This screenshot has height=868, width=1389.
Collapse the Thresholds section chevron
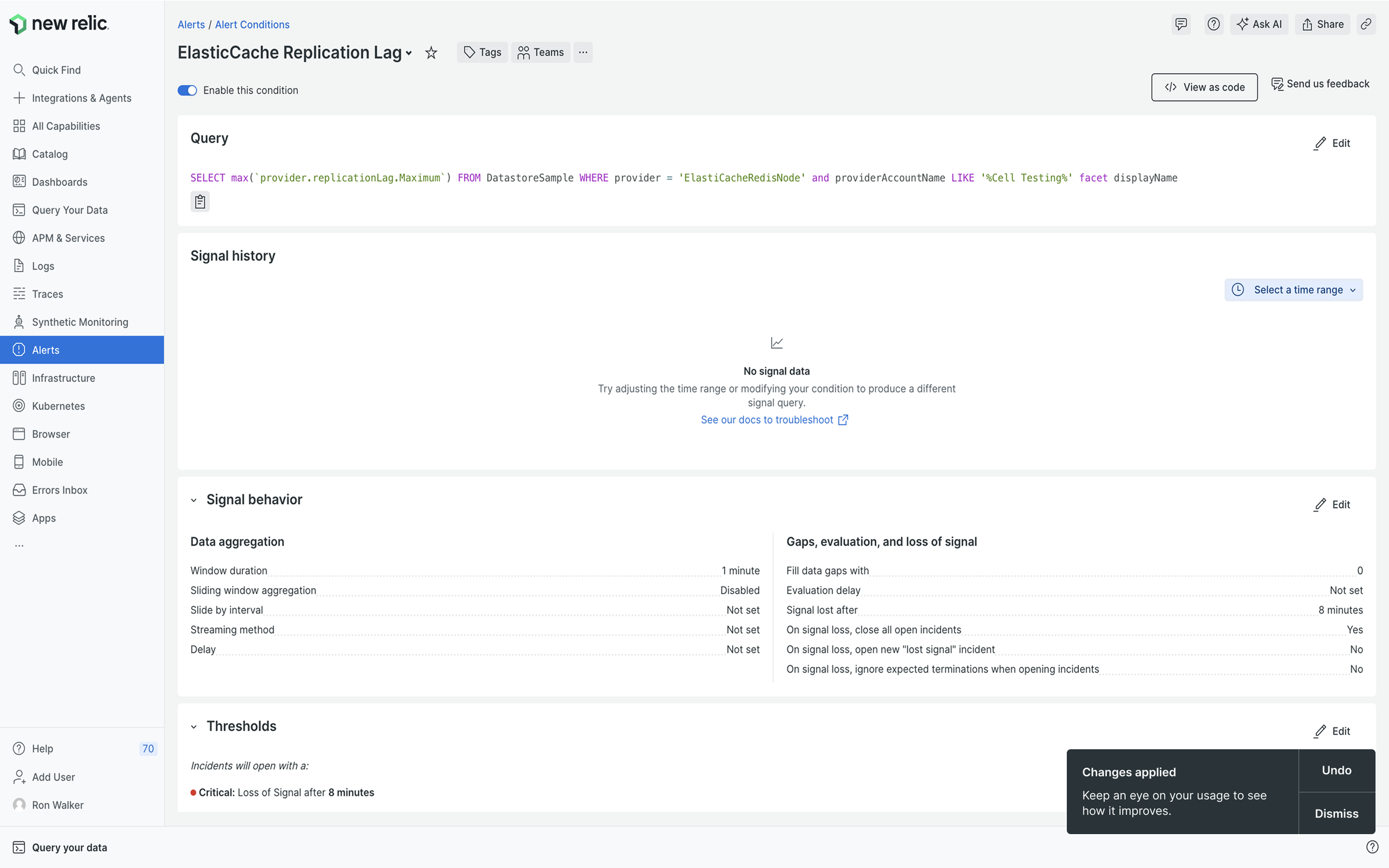tap(194, 726)
